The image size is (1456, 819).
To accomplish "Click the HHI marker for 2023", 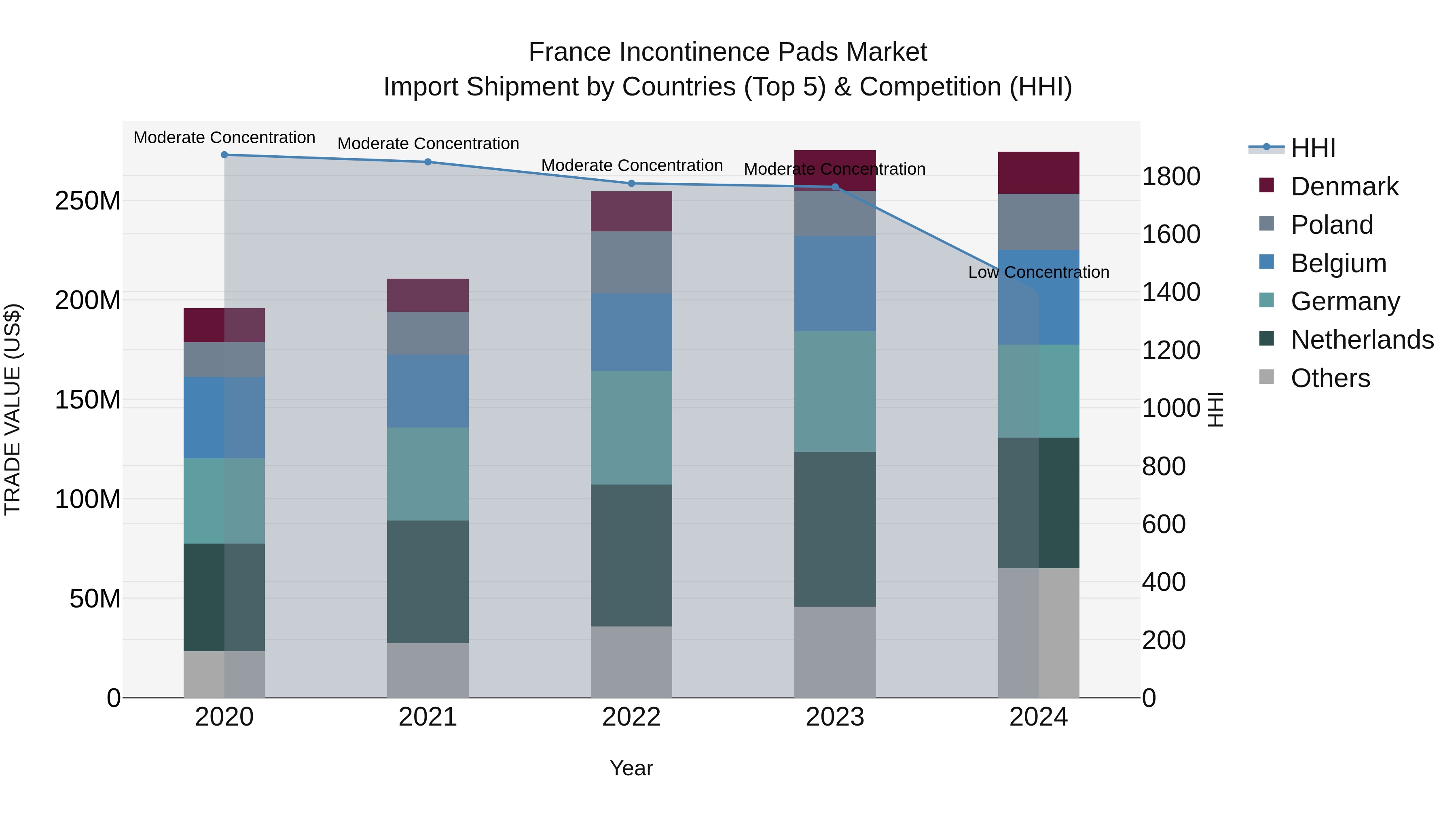I will point(836,187).
